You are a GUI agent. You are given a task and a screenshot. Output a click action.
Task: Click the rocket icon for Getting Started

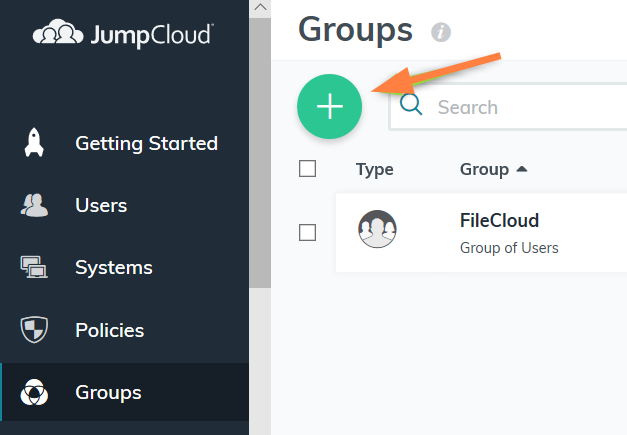pyautogui.click(x=33, y=143)
